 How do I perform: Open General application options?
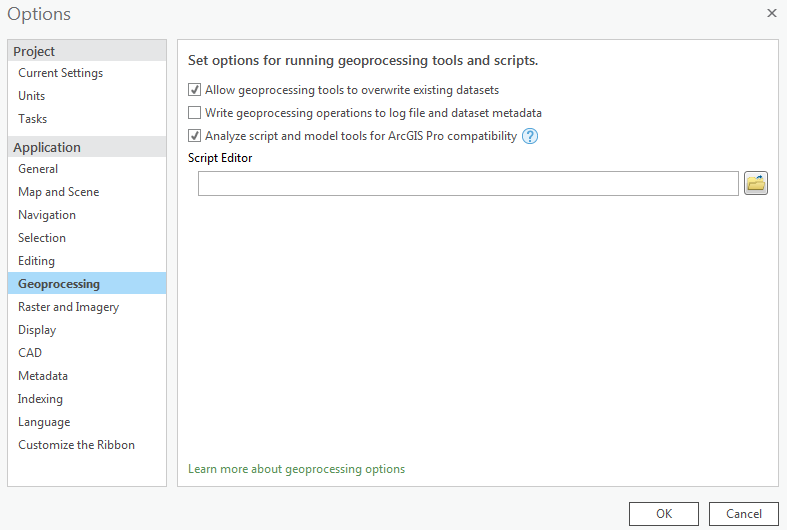click(38, 169)
